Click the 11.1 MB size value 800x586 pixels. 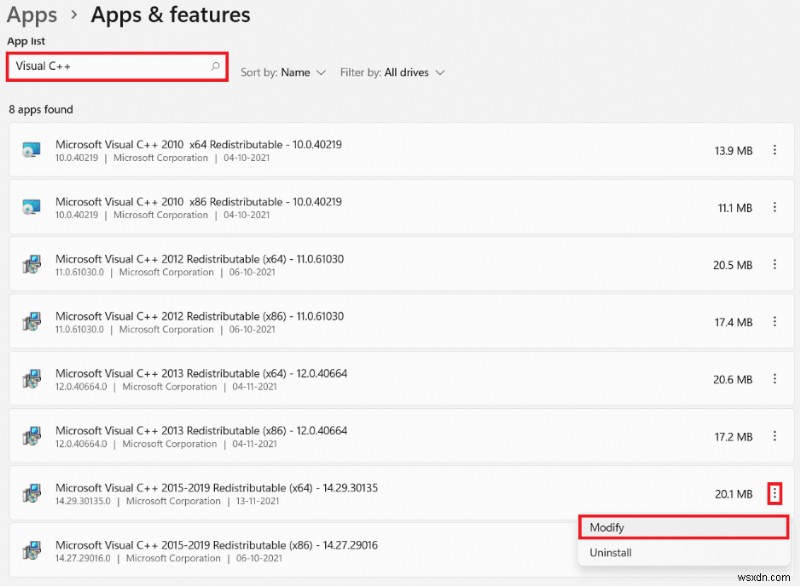click(x=735, y=208)
